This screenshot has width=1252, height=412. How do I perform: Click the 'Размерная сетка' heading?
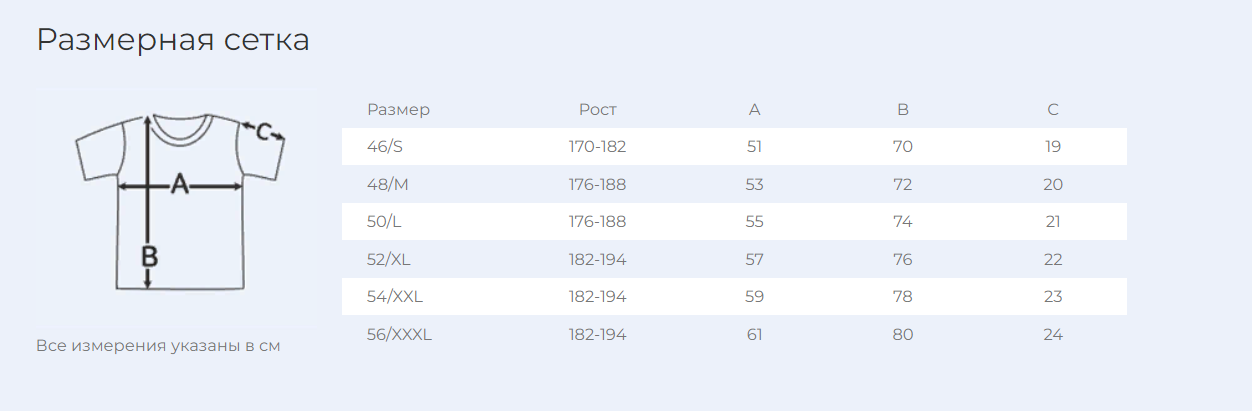[x=173, y=40]
